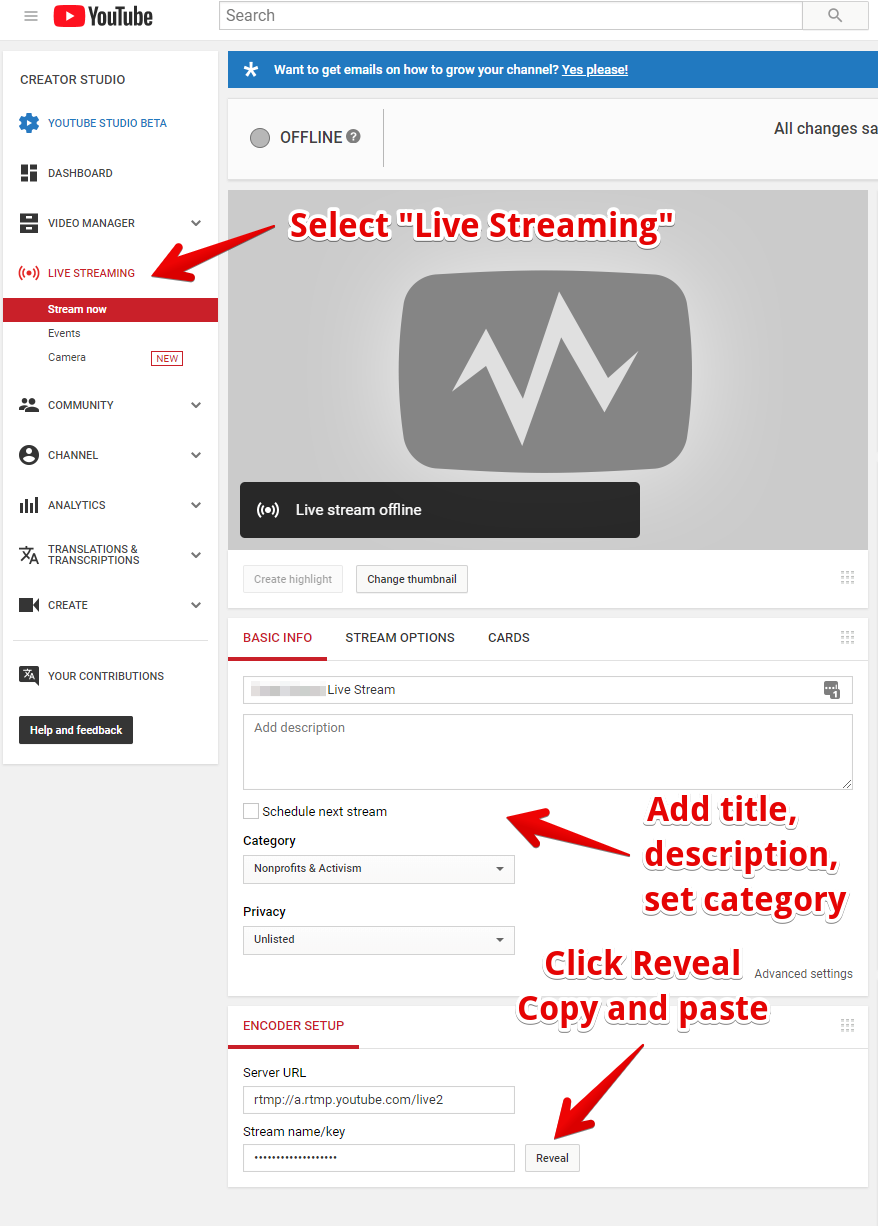
Task: Click the search magnifier button
Action: coord(836,16)
